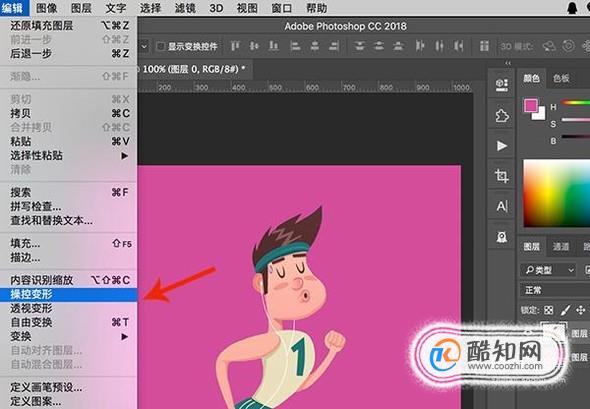Click the distribute left edges icon
Image resolution: width=590 pixels, height=409 pixels.
coord(420,46)
